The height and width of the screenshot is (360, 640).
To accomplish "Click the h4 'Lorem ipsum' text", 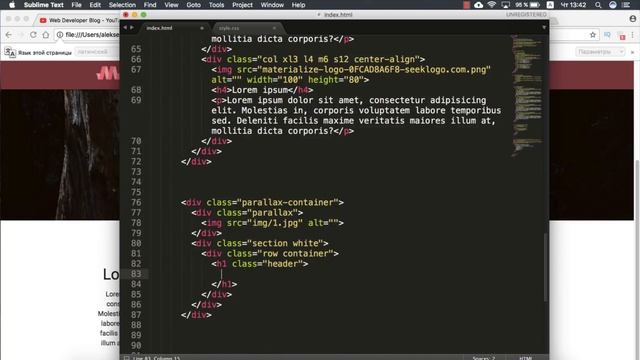I will point(260,90).
